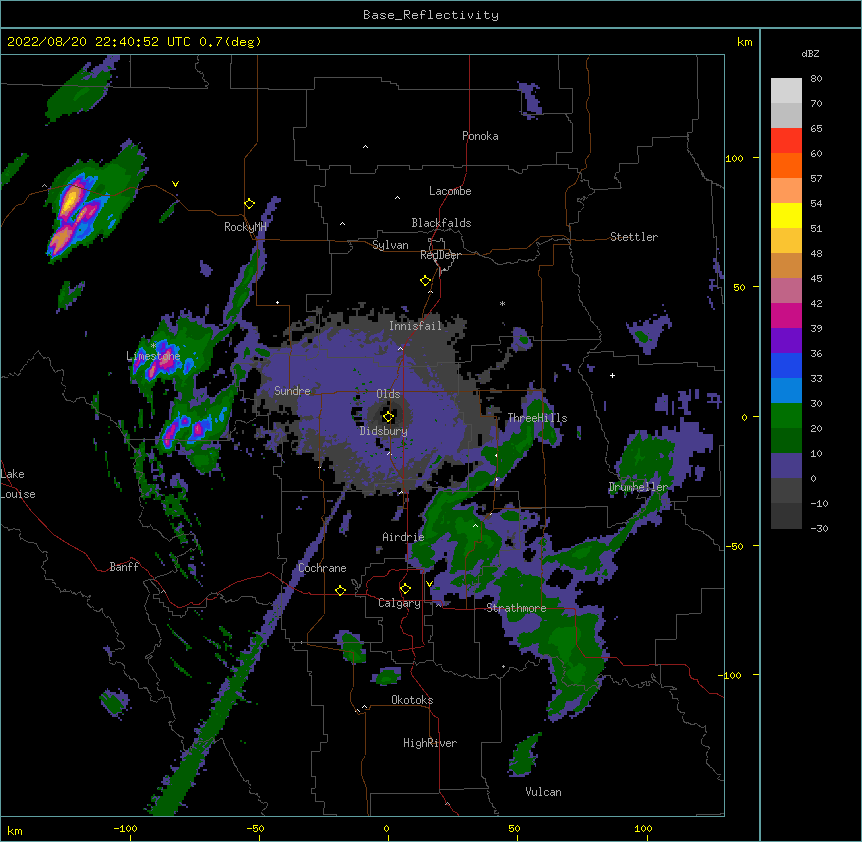
Task: Select the yellow diamond marker below Cochrane label
Action: coord(340,590)
